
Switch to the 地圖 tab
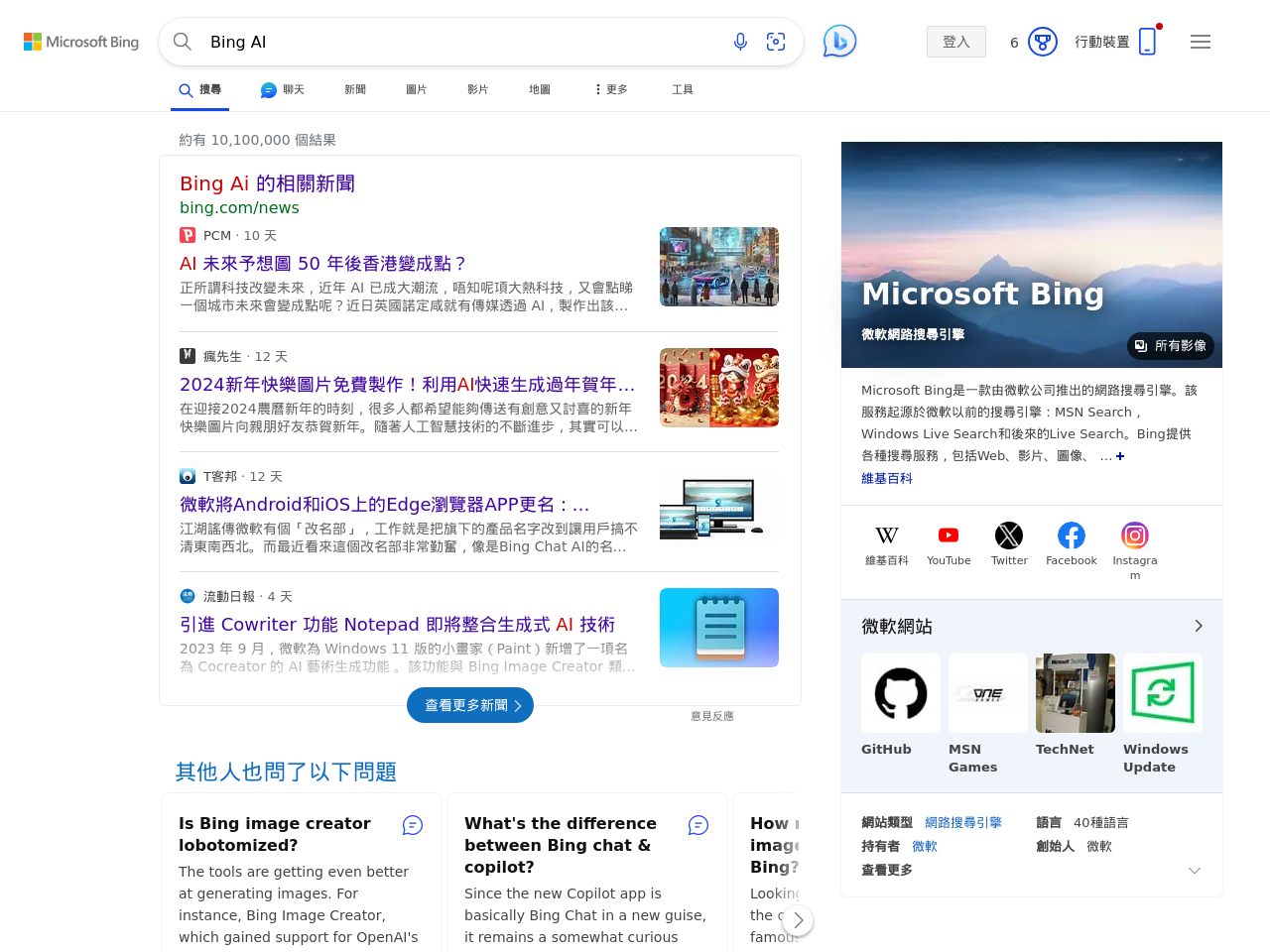[540, 89]
